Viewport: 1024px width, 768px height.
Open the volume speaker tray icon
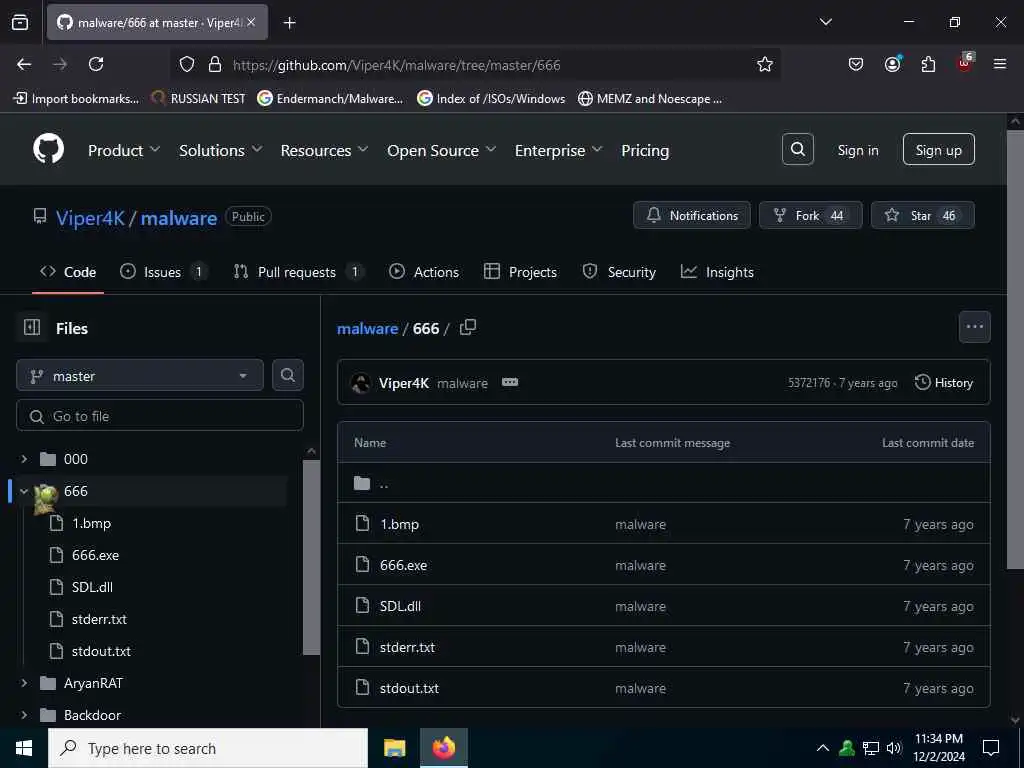893,748
